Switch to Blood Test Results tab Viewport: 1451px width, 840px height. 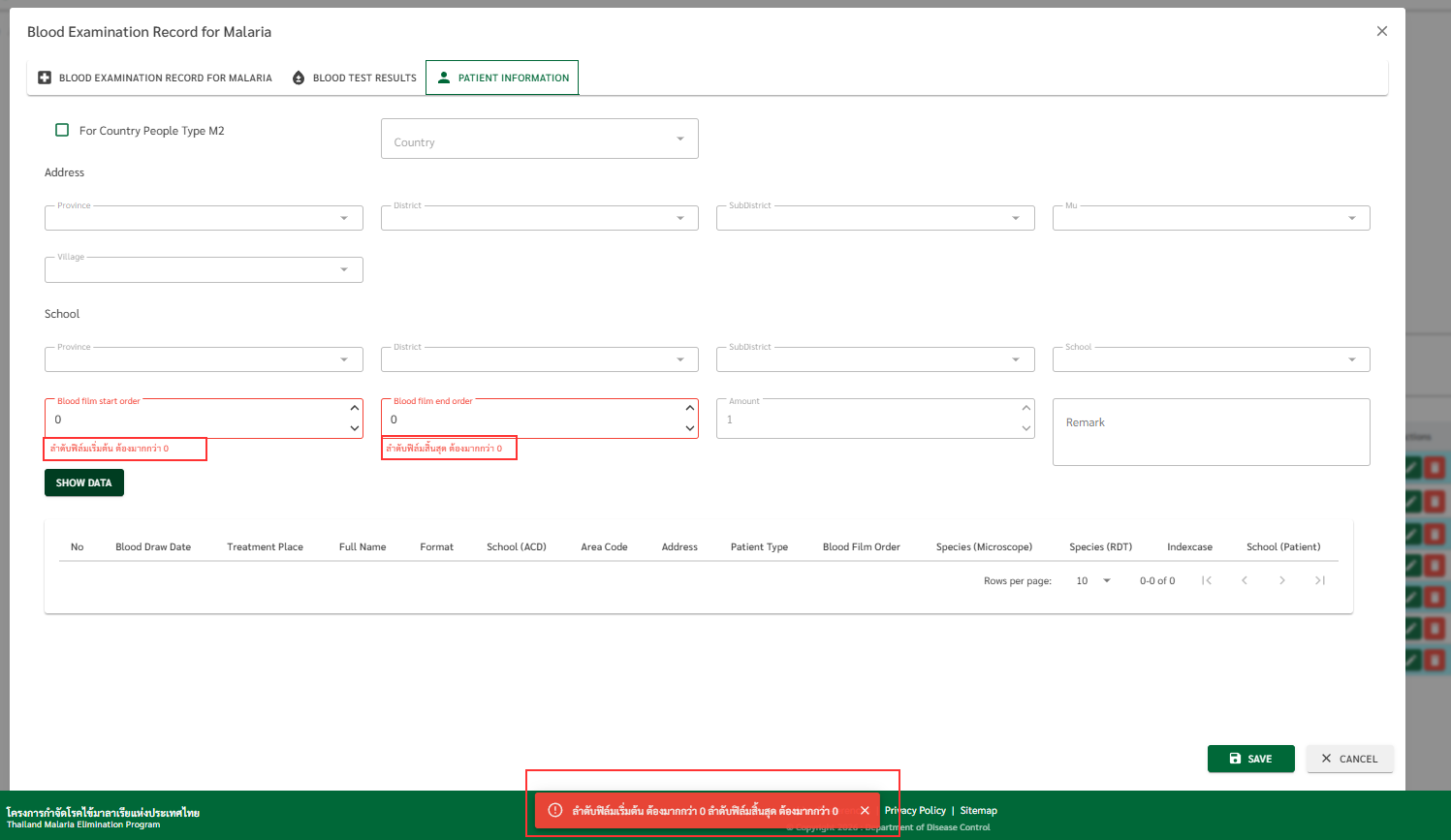tap(354, 78)
